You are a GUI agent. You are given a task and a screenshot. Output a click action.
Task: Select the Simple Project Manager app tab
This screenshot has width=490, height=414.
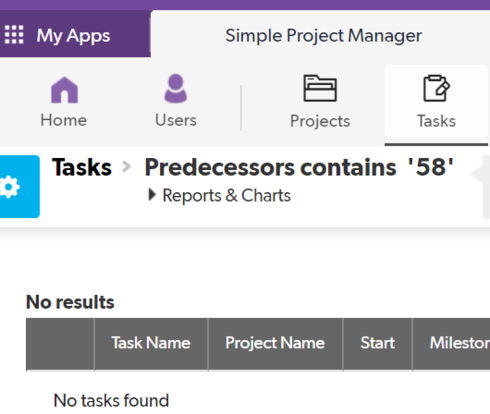[x=323, y=36]
